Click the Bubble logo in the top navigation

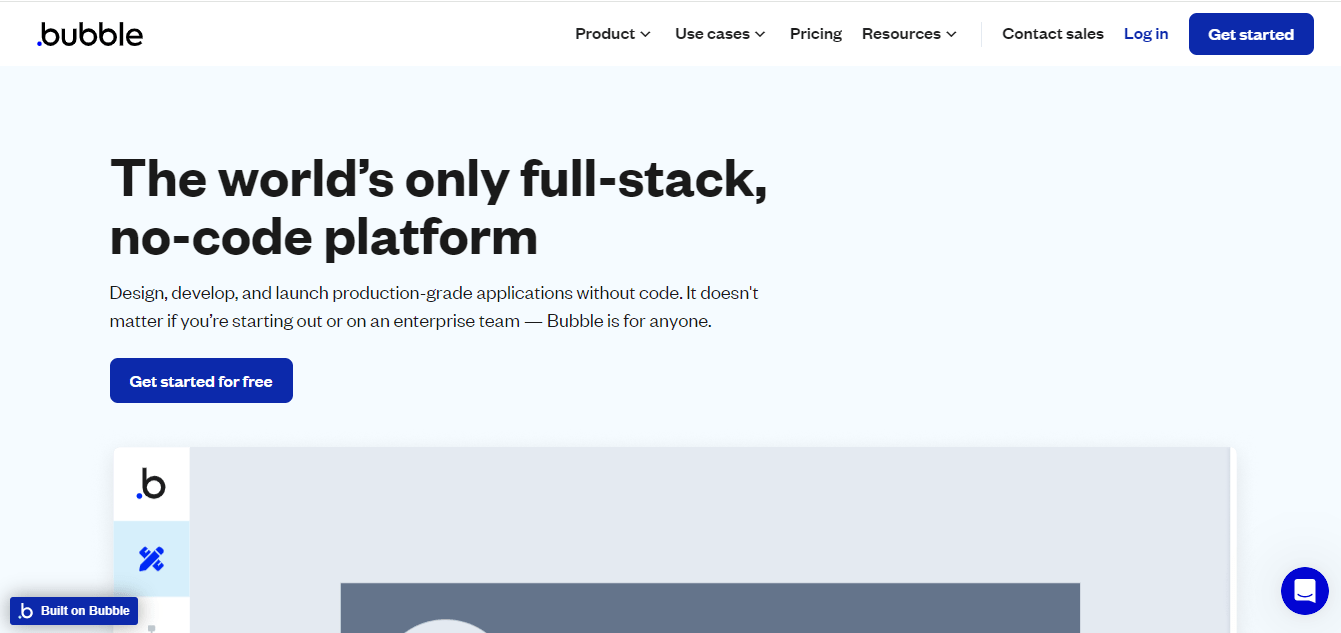[x=89, y=33]
